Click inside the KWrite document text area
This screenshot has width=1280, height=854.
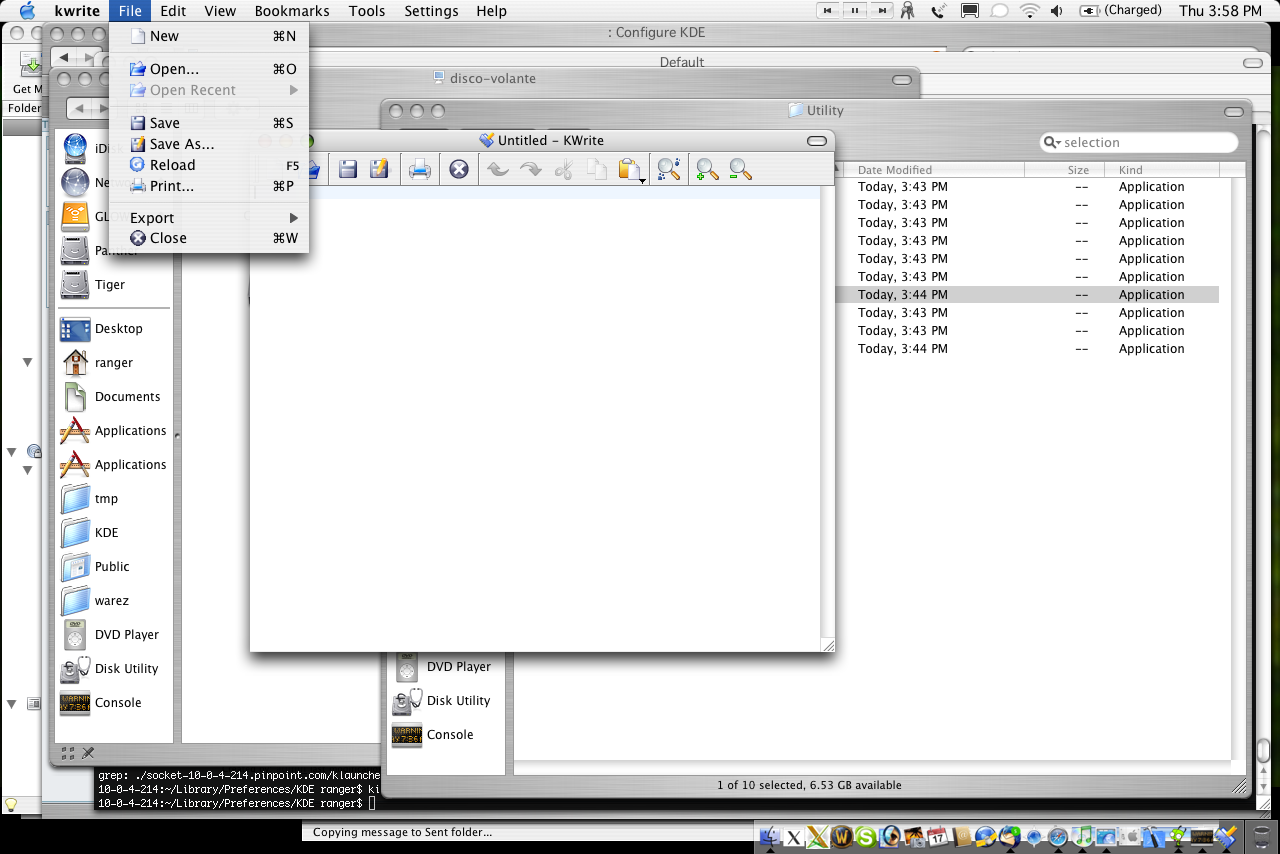(535, 420)
